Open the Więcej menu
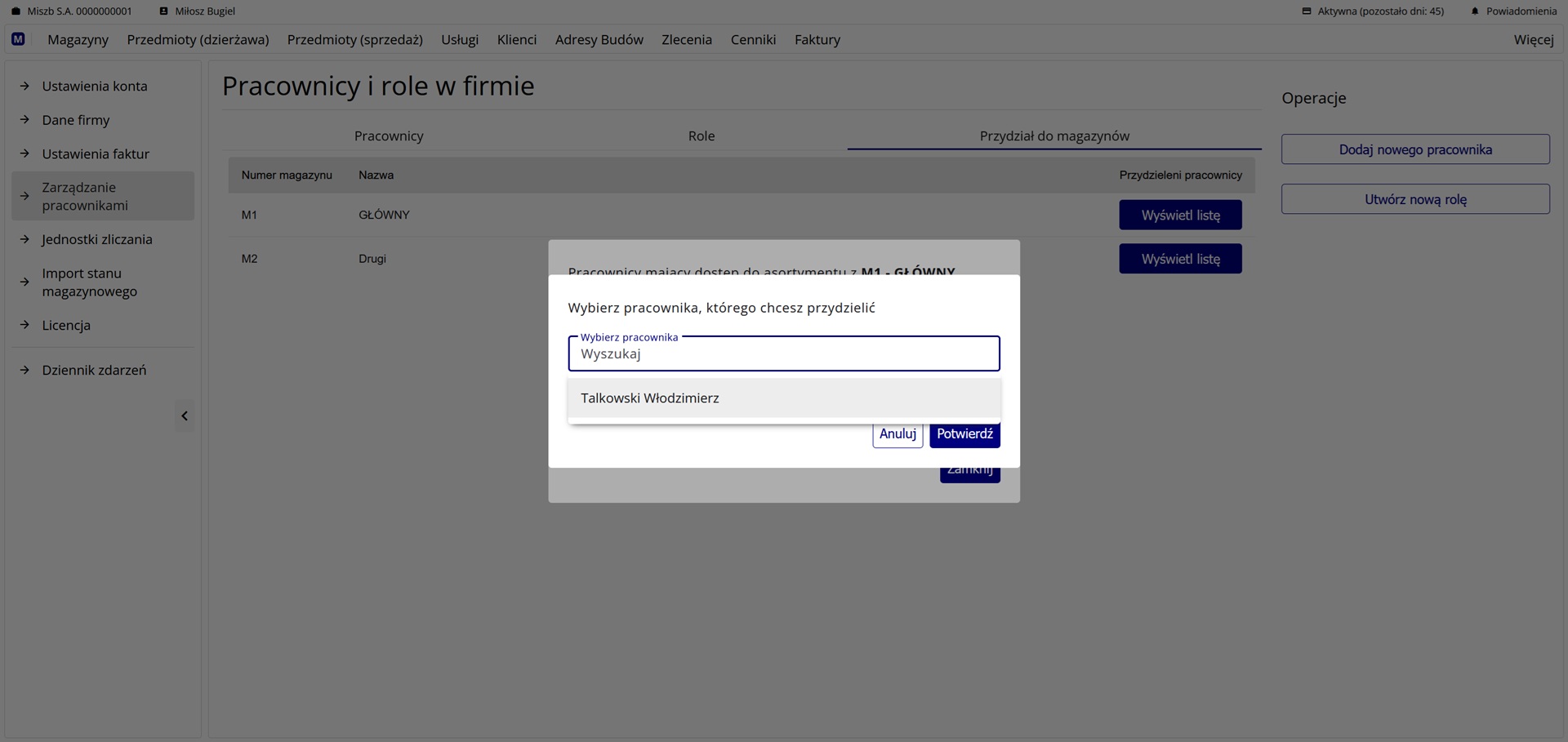 click(x=1533, y=39)
